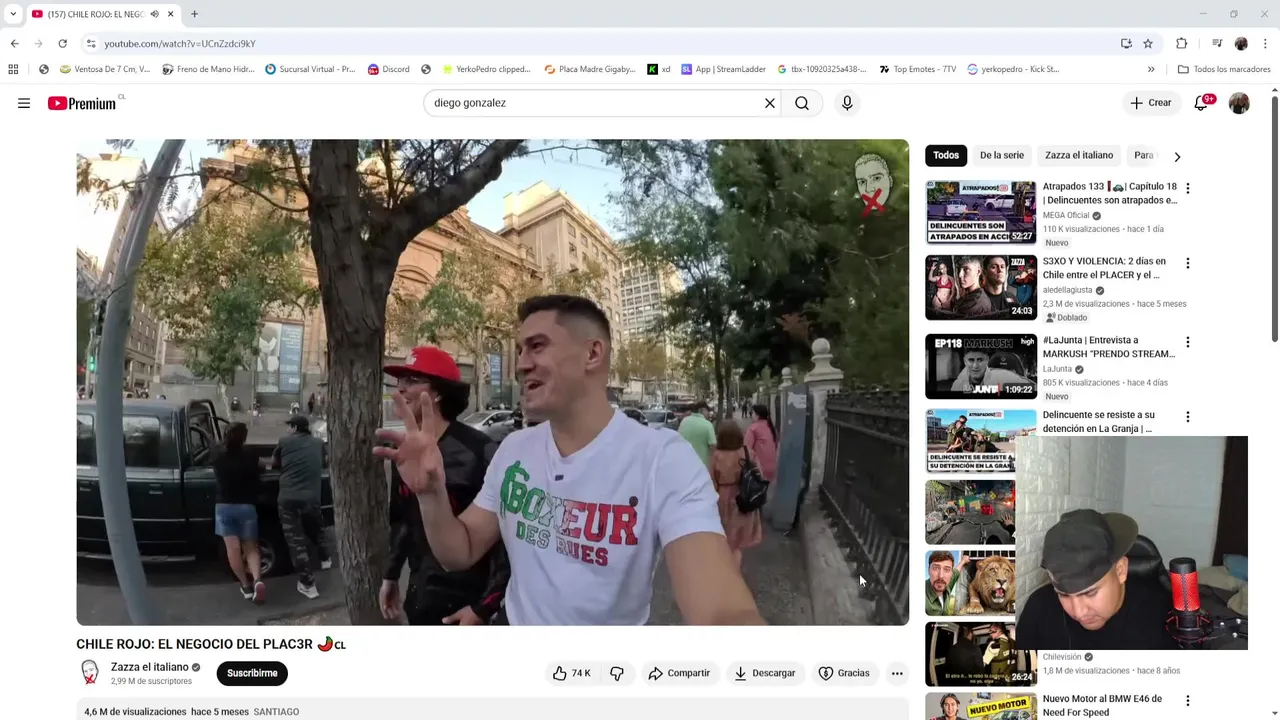Dislike the video with thumbs-down button
Viewport: 1280px width, 720px height.
pos(617,673)
